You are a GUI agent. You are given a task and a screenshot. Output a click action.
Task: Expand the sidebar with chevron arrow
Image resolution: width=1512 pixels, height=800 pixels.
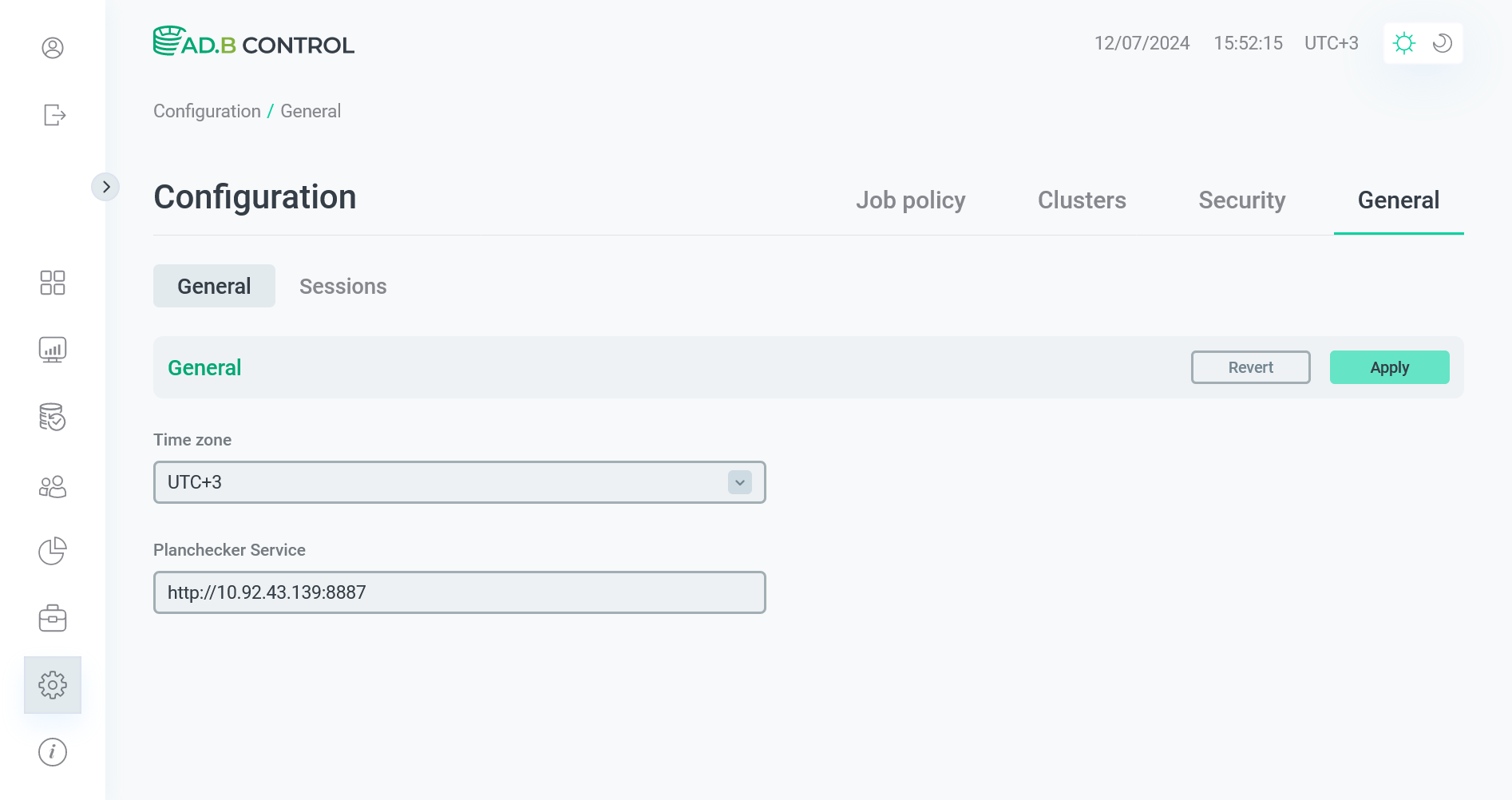[x=105, y=187]
